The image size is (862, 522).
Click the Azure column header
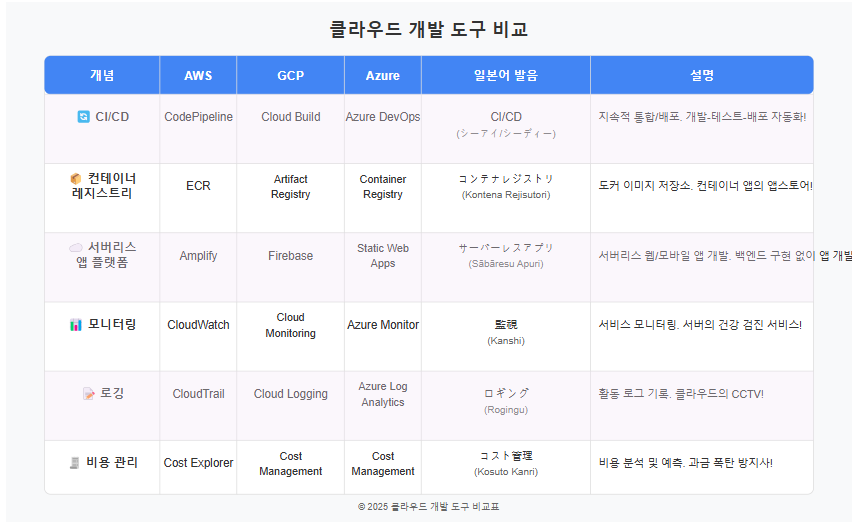point(383,75)
